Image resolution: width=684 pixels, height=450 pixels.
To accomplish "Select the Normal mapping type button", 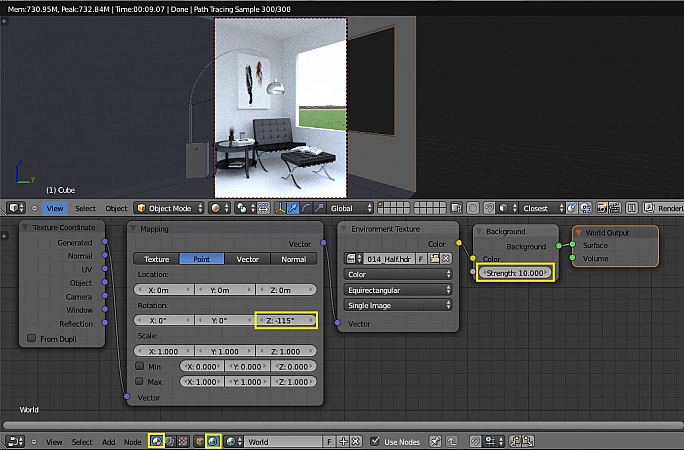I will [293, 258].
